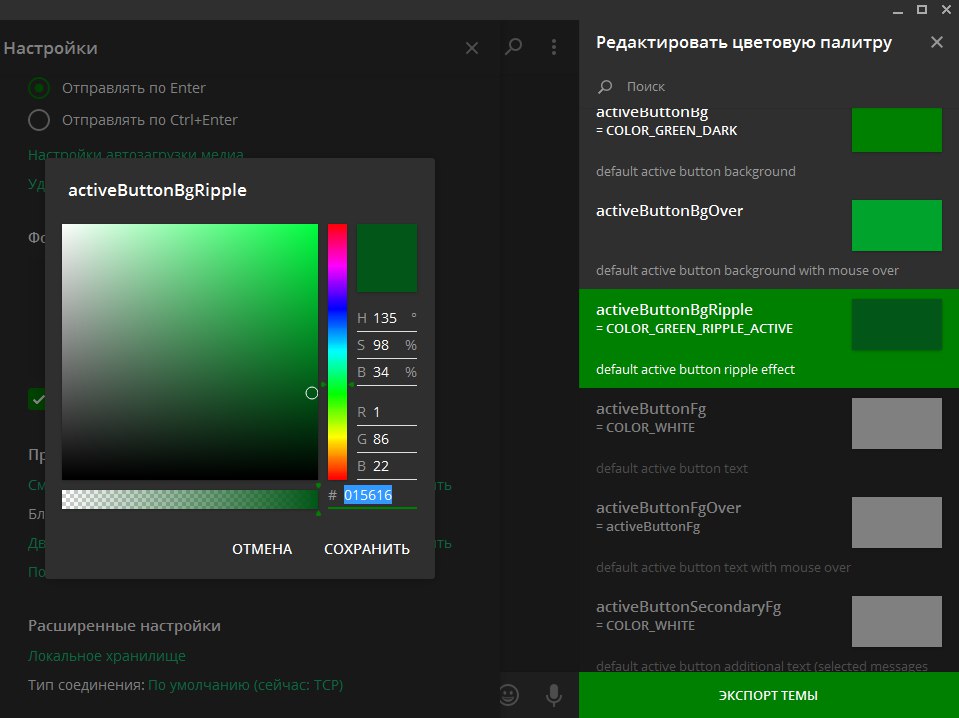Click the H hue value field
The width and height of the screenshot is (959, 718).
tap(387, 318)
